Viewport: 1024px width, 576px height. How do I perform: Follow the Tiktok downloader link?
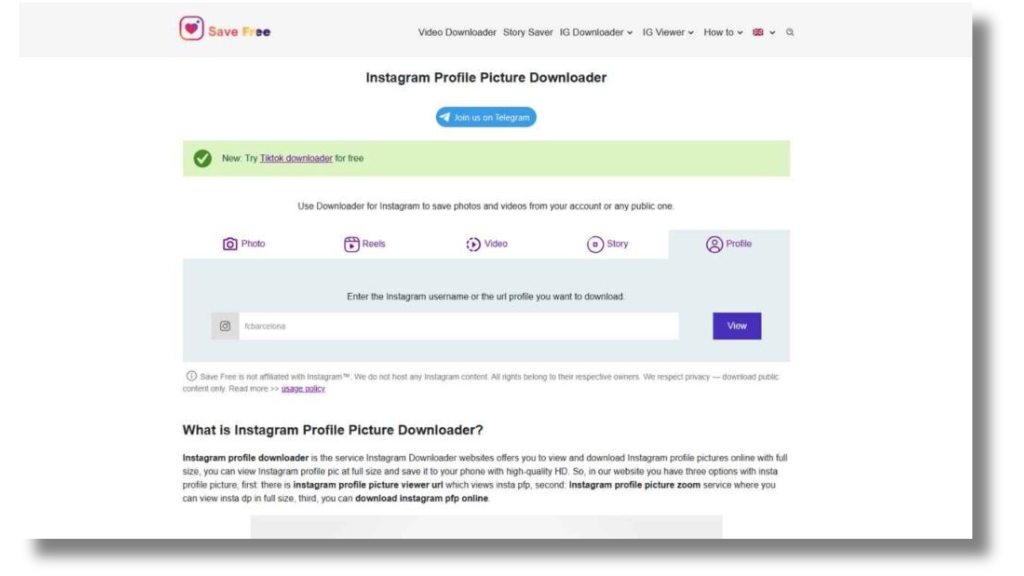(x=296, y=158)
